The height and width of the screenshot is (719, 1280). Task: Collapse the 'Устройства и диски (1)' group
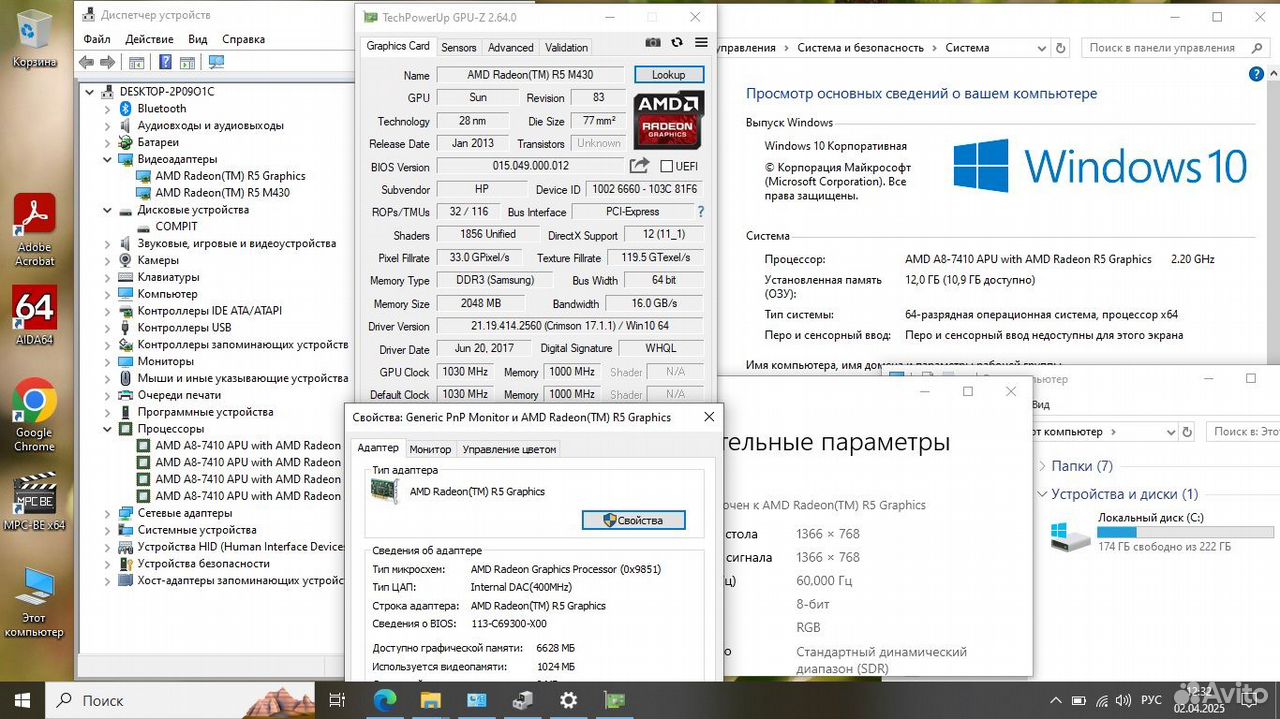[1041, 494]
